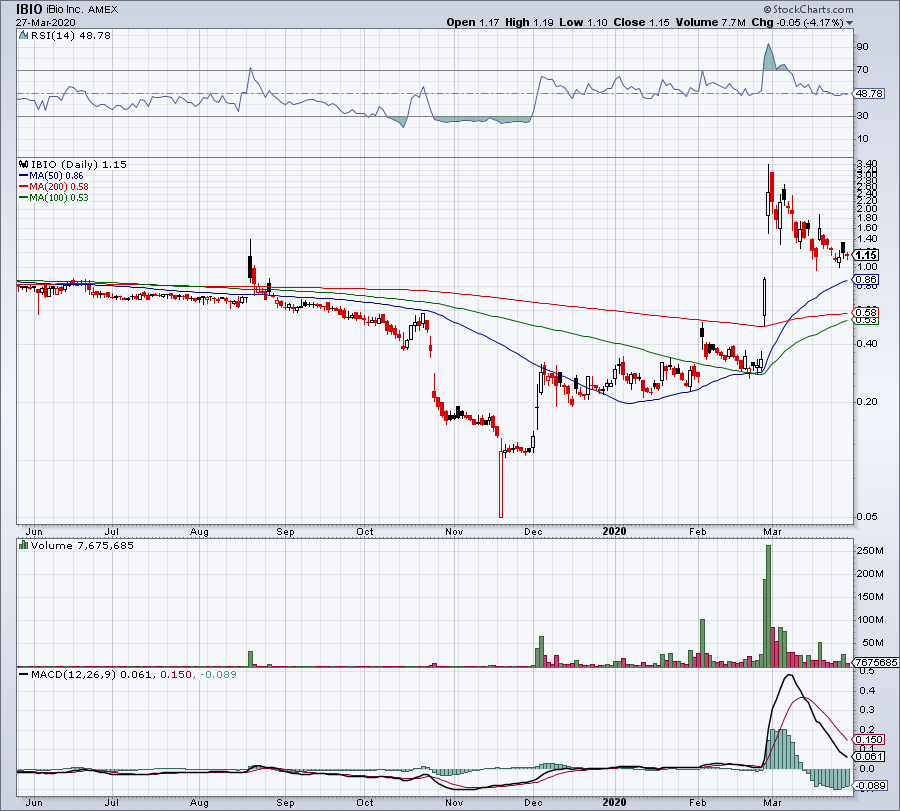Click the tallest green volume bar
This screenshot has width=900, height=811.
pos(769,606)
